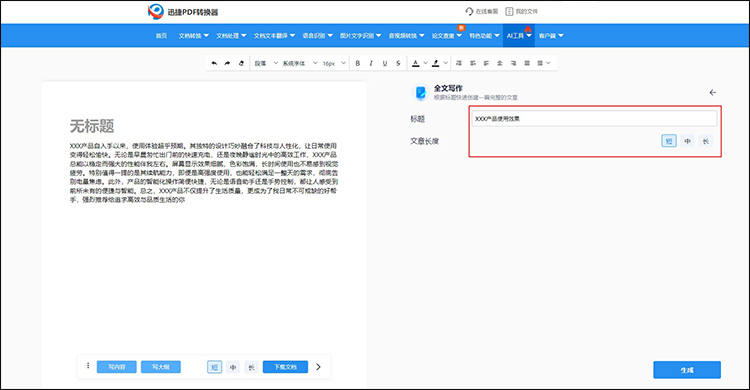The image size is (750, 390).
Task: Click the right chevron in bottom bar
Action: (319, 367)
